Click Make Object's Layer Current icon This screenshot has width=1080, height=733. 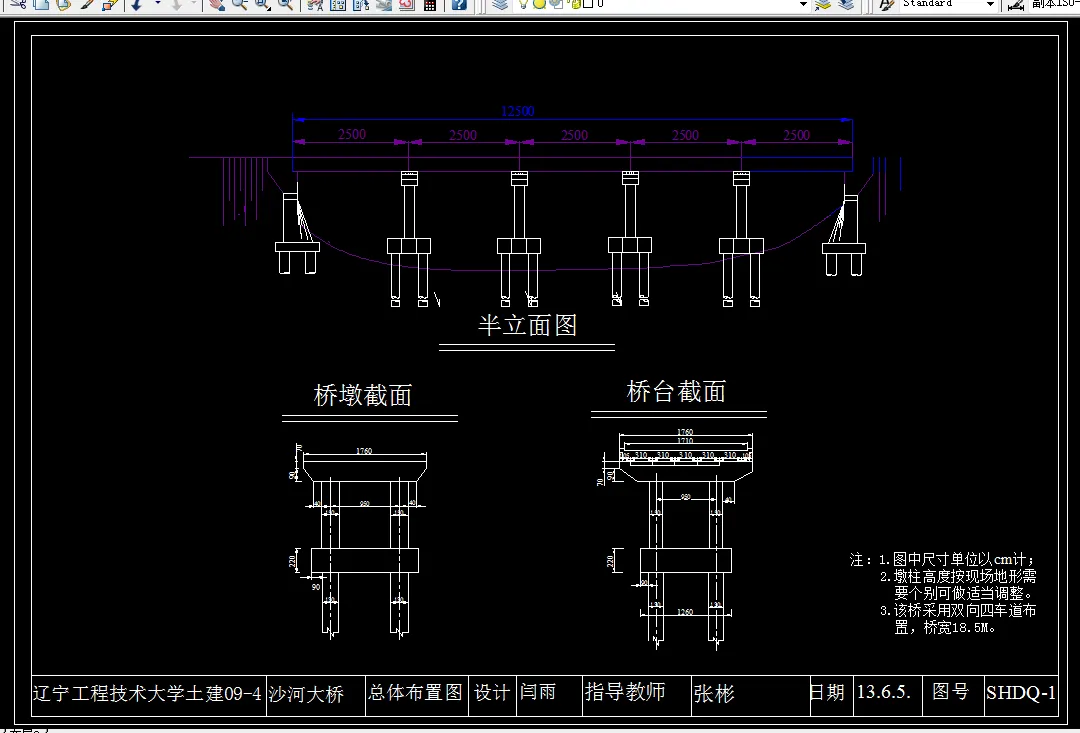pos(823,4)
